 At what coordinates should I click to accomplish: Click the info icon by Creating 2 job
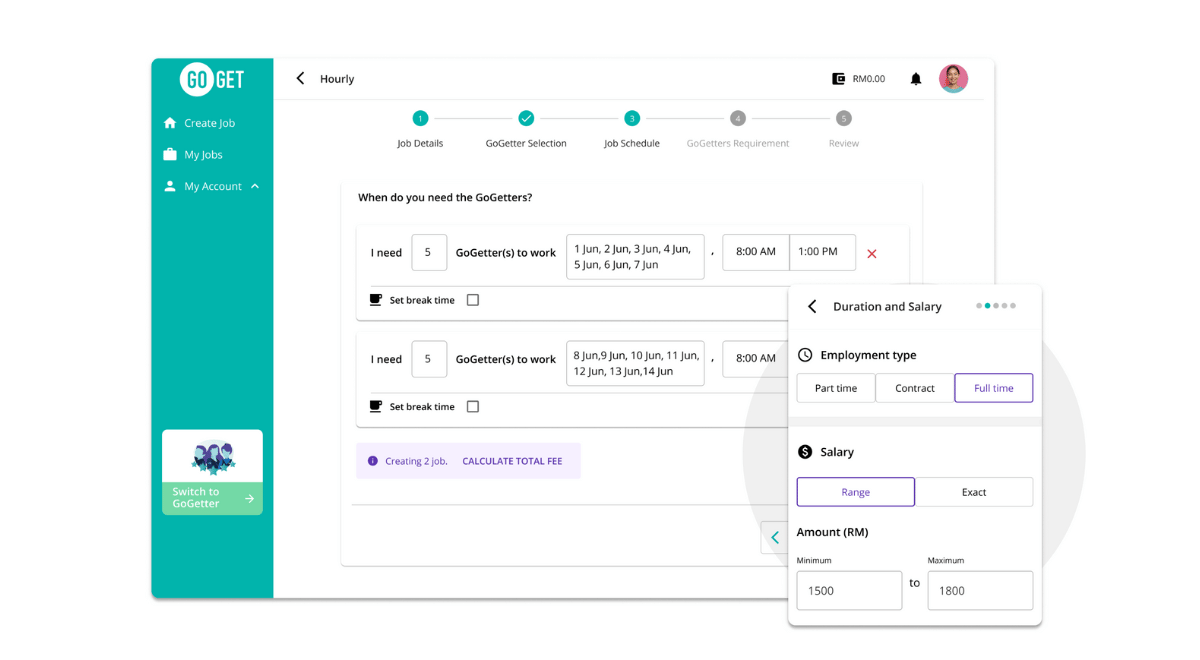click(x=373, y=461)
